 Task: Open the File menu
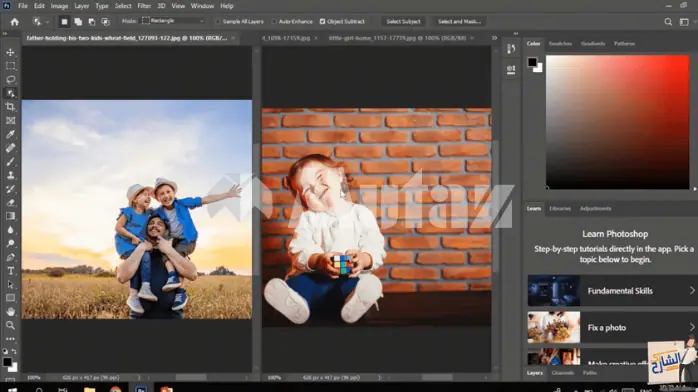click(x=23, y=6)
